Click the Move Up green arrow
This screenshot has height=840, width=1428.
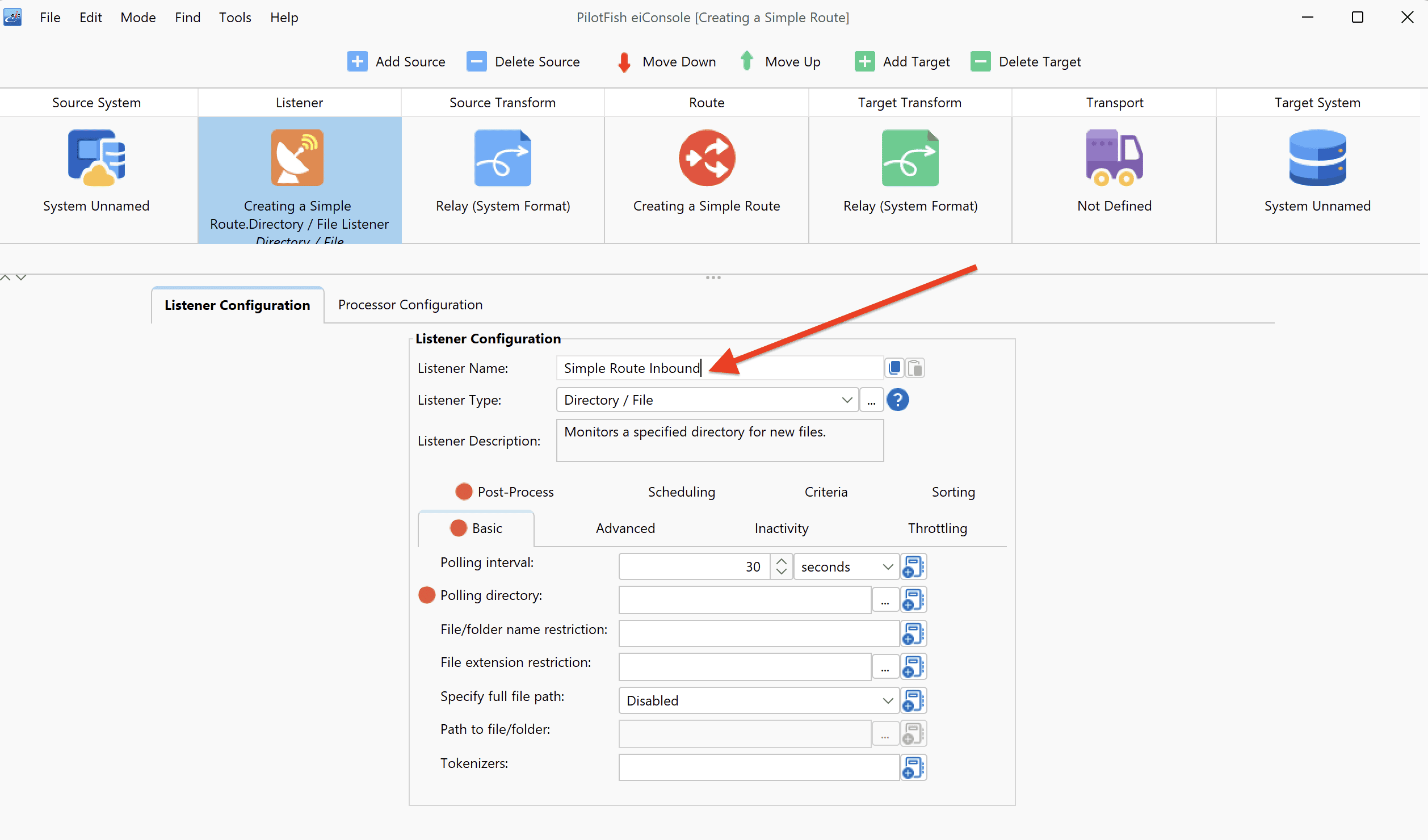(x=747, y=61)
